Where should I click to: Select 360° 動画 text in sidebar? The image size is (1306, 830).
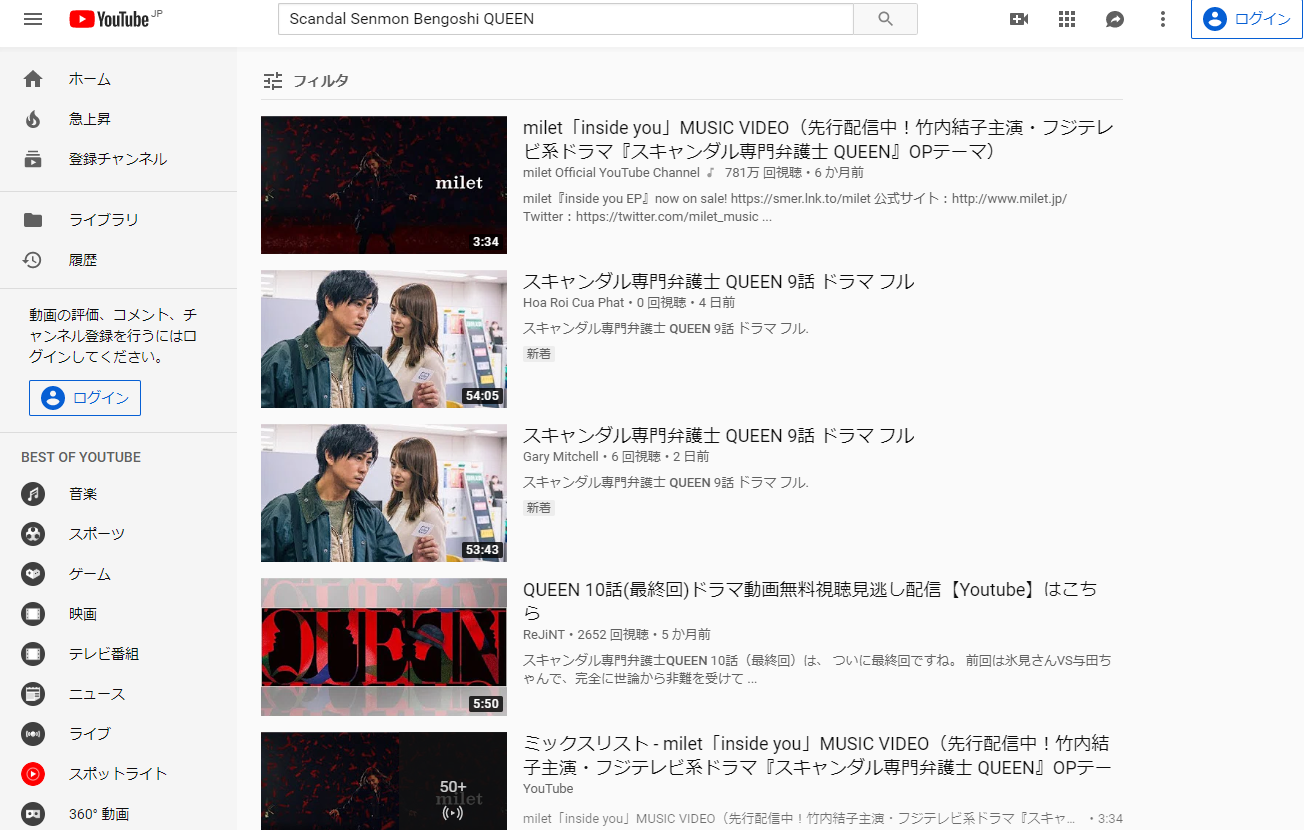(99, 814)
